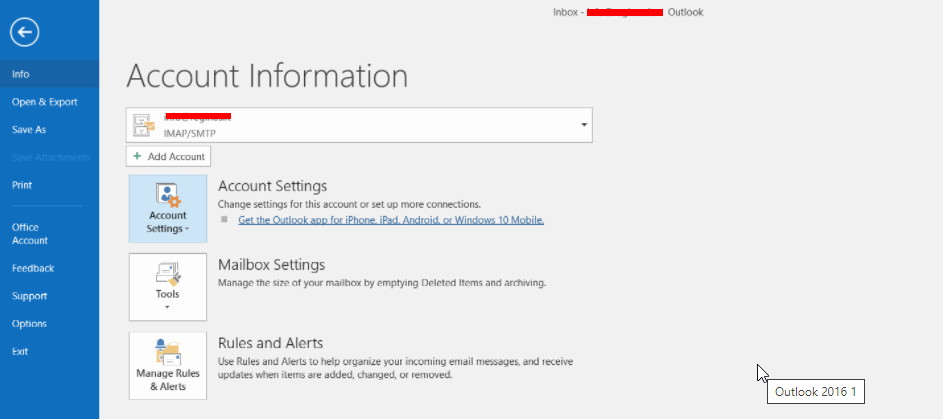
Task: Select Print from the backstage menu
Action: [x=22, y=185]
